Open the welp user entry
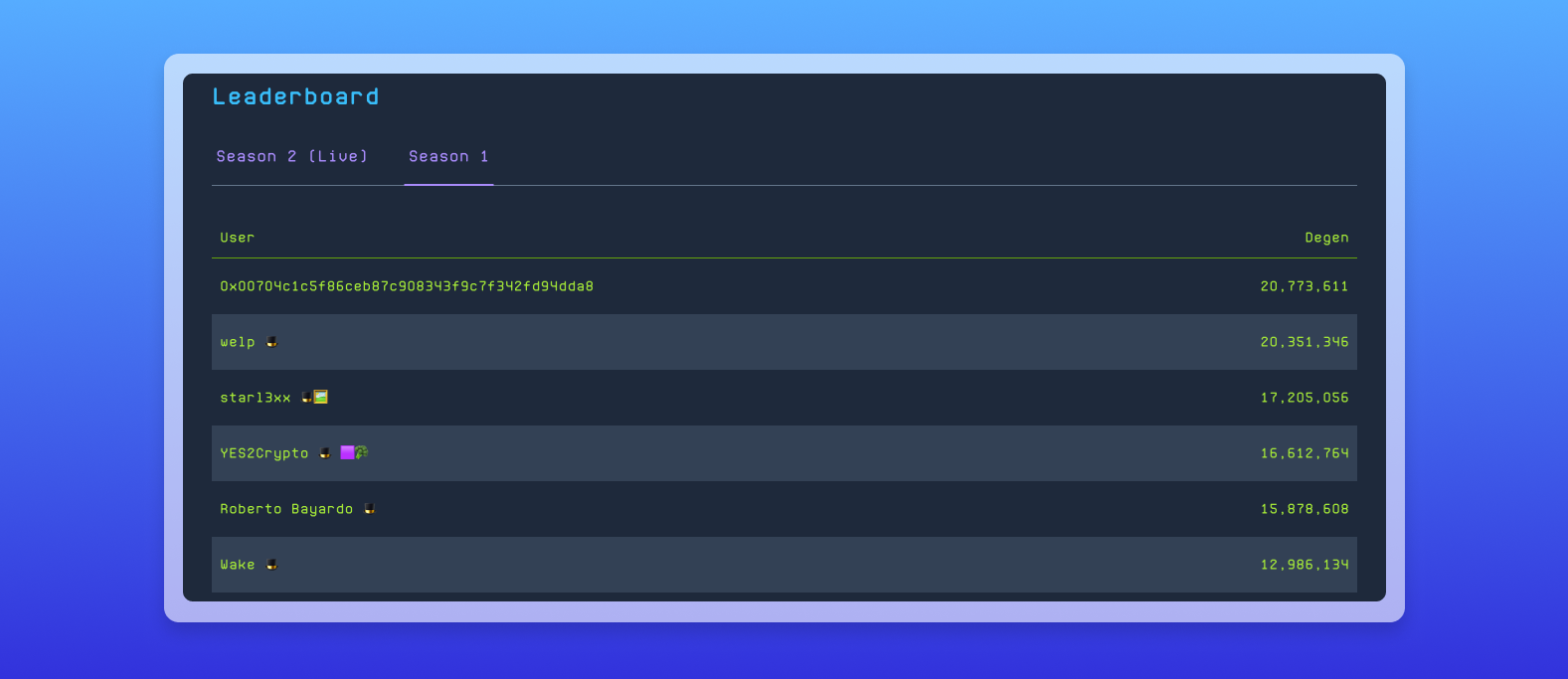The width and height of the screenshot is (1568, 679). (238, 342)
